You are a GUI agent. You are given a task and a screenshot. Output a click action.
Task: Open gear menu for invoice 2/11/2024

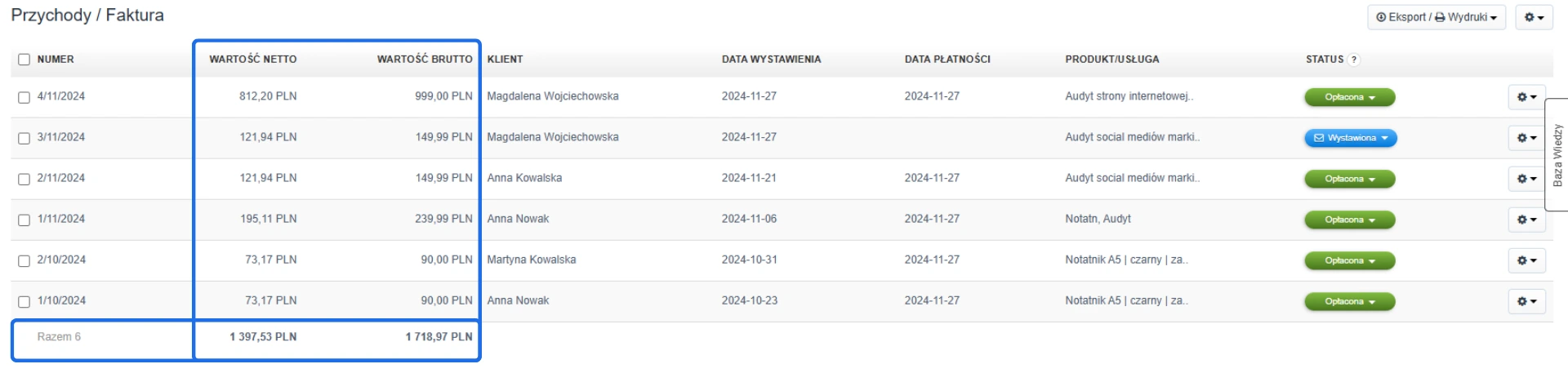tap(1526, 179)
